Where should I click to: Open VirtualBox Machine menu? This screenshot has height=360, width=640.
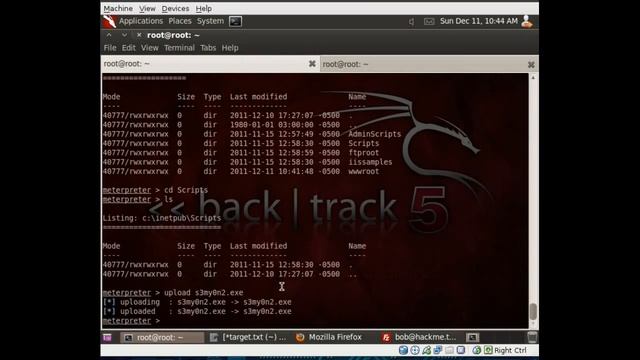(x=118, y=9)
